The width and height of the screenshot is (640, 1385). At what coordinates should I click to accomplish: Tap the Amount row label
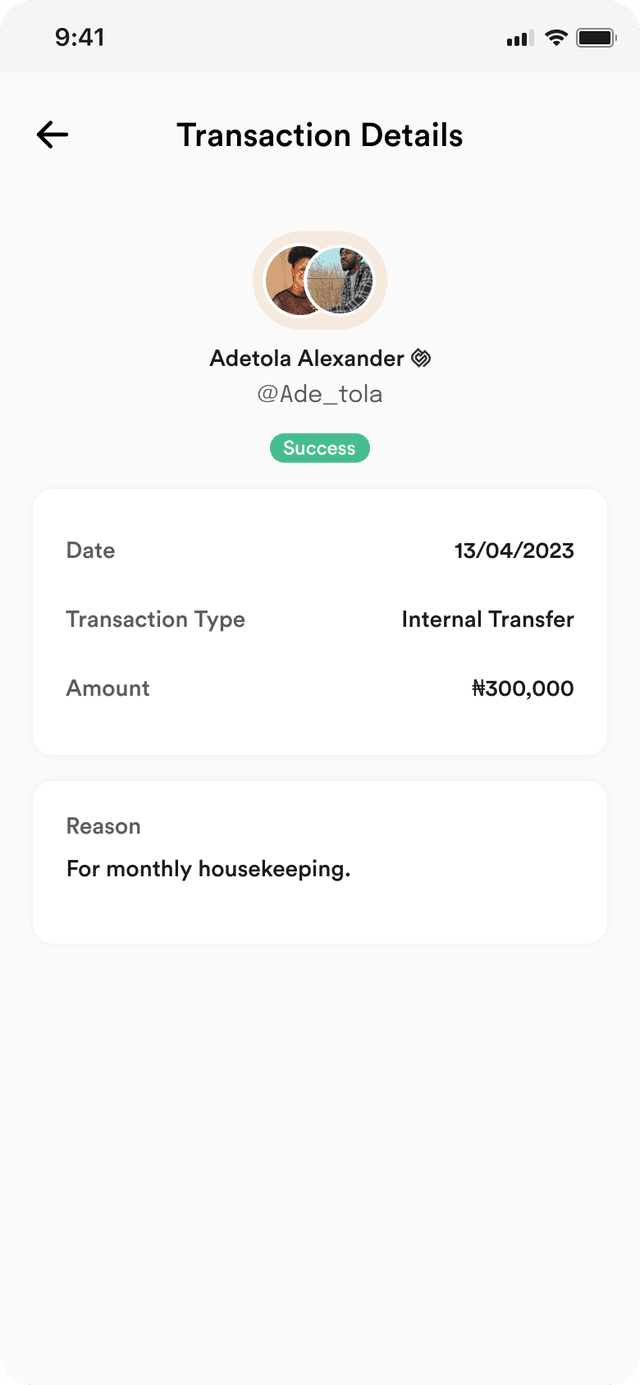click(108, 688)
